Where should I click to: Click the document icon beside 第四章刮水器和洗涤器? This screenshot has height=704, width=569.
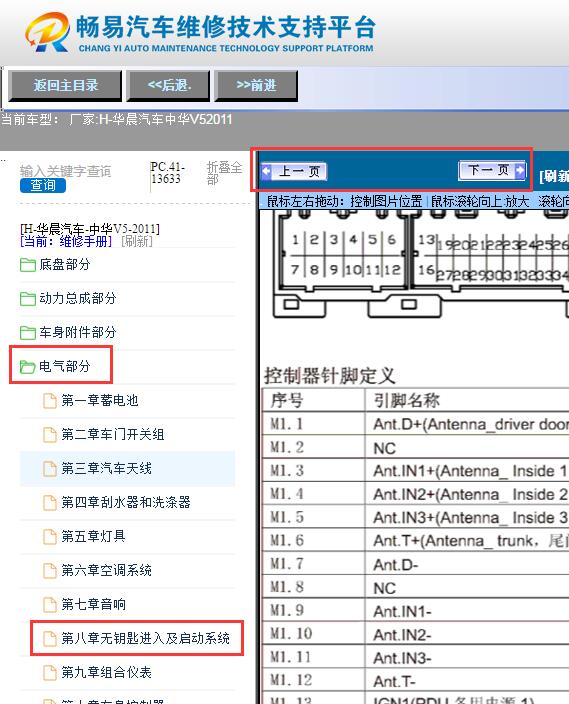coord(49,502)
